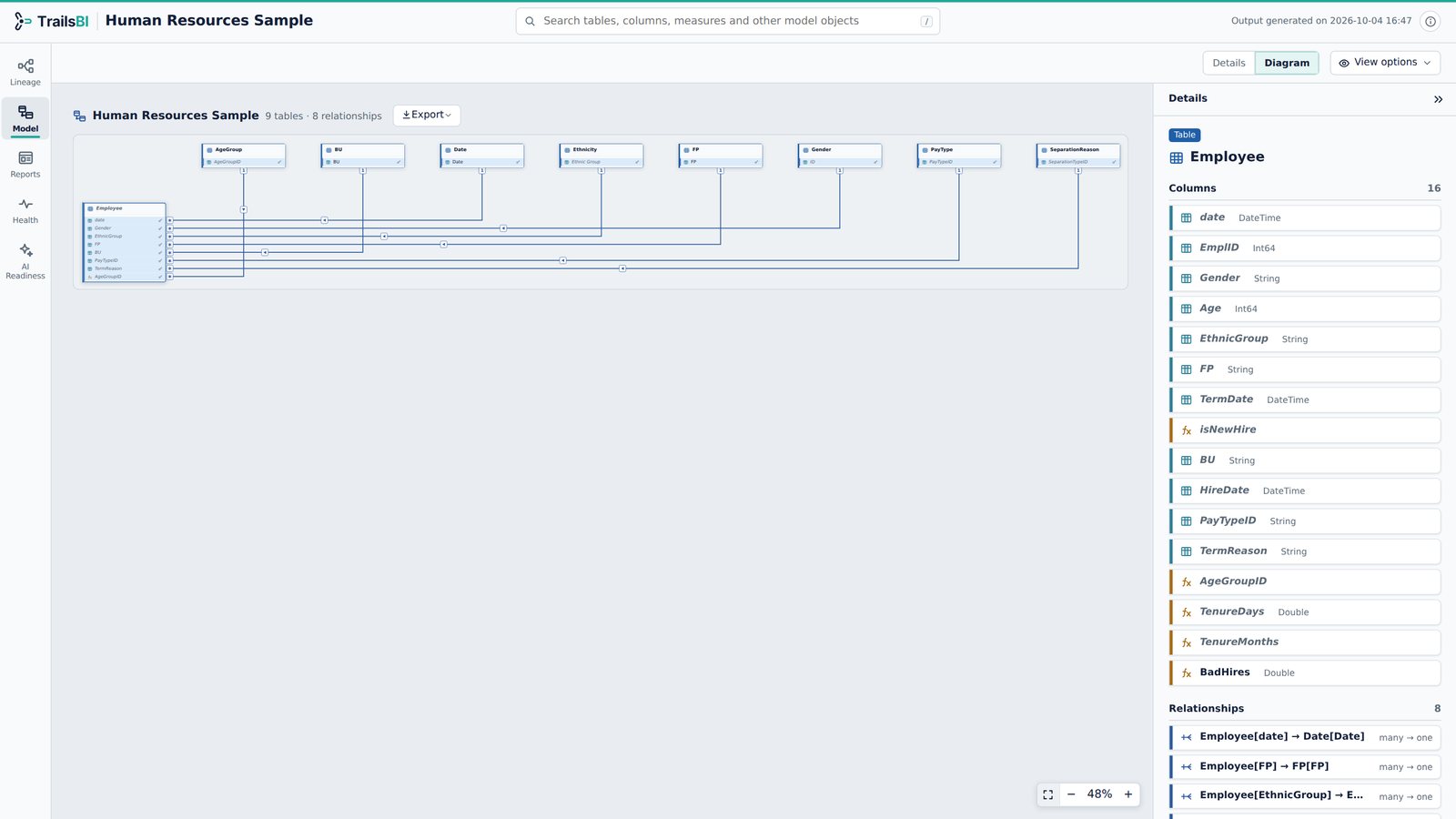The width and height of the screenshot is (1456, 819).
Task: Click the fit-to-screen diagram icon
Action: [x=1048, y=794]
